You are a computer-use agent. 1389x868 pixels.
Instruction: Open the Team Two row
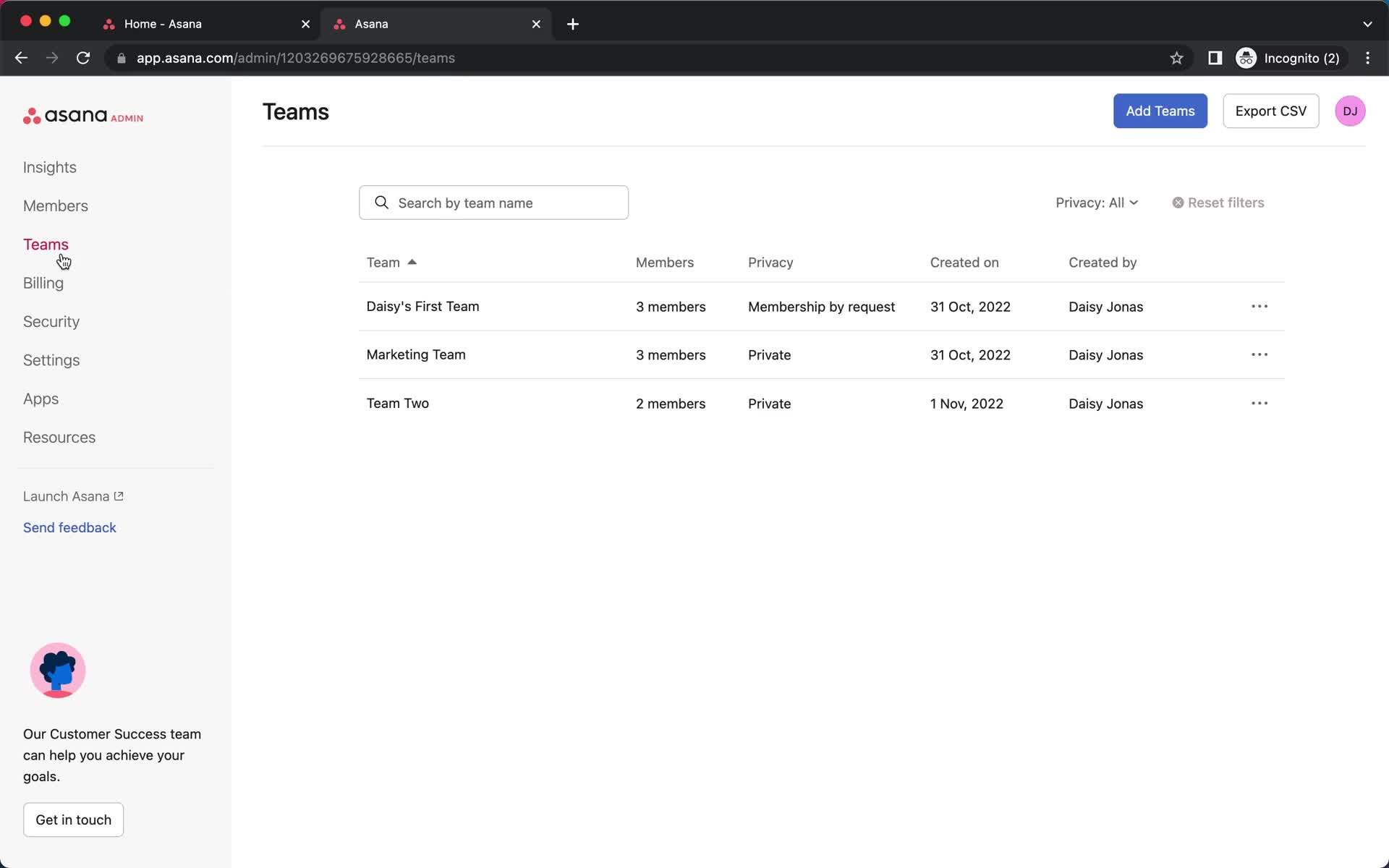821,404
